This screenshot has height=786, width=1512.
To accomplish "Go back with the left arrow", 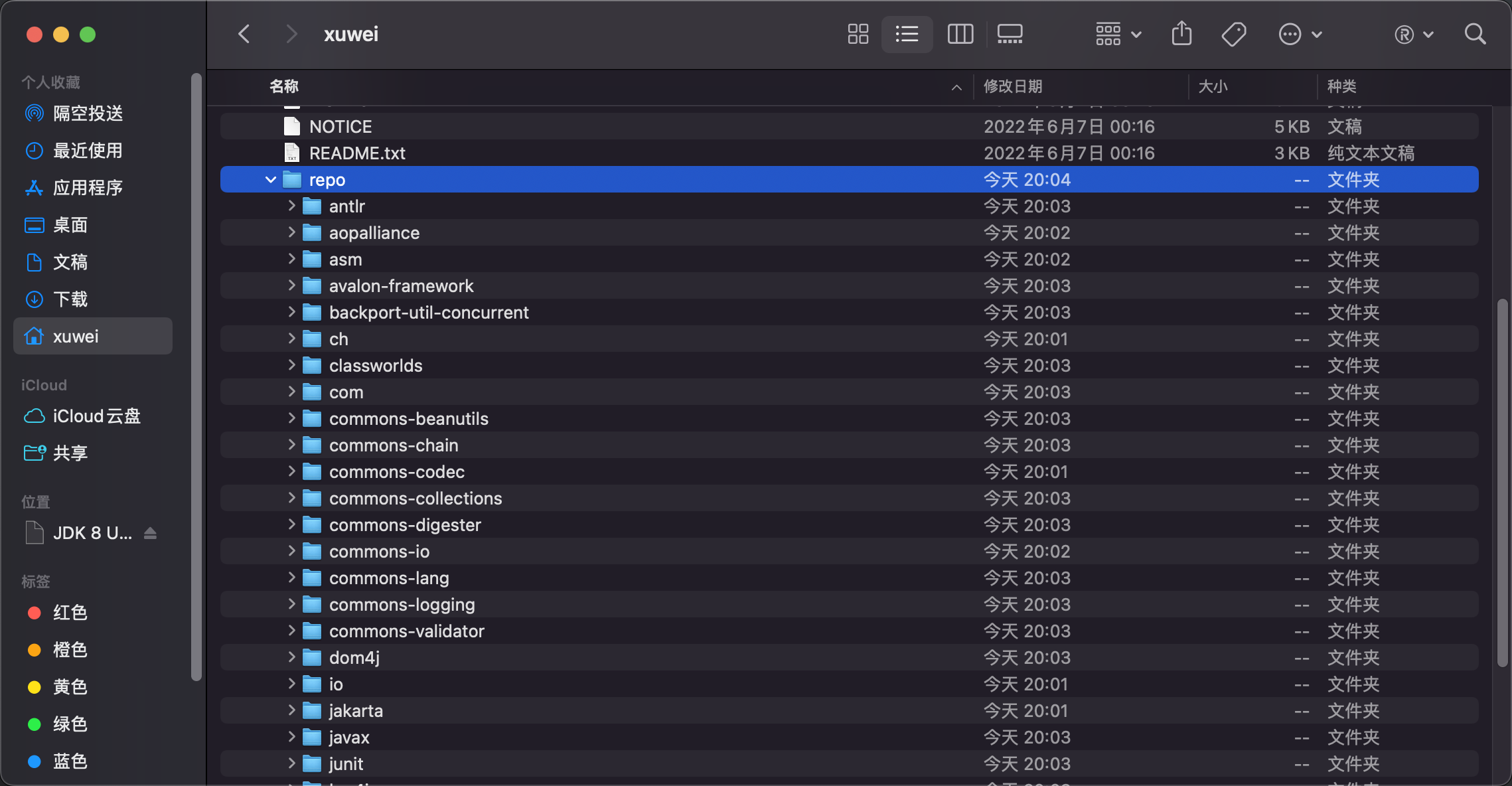I will click(244, 34).
